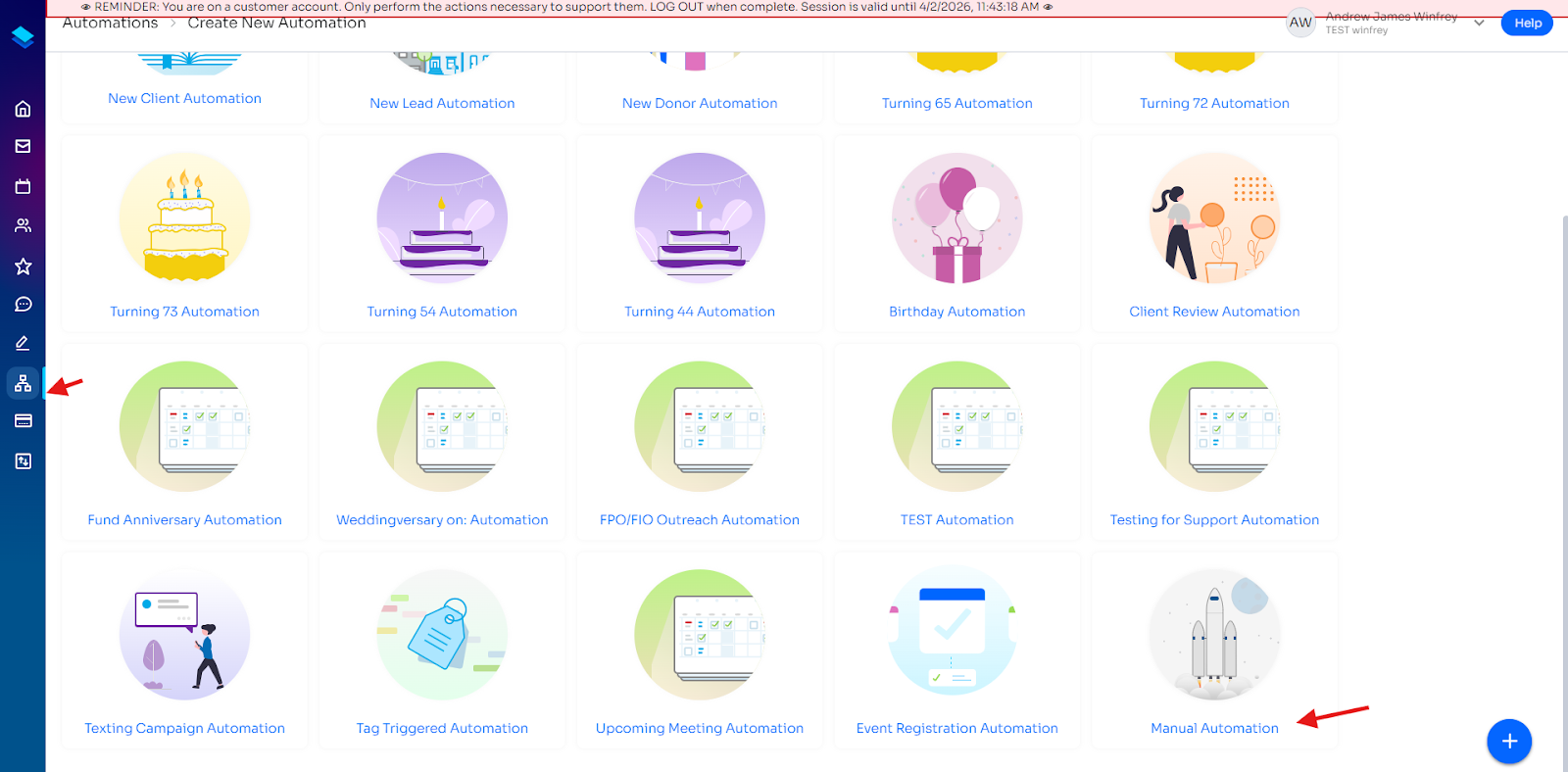Click the Fund Anniversary calendar thumbnail
Viewport: 1568px width, 772px height.
tap(184, 426)
